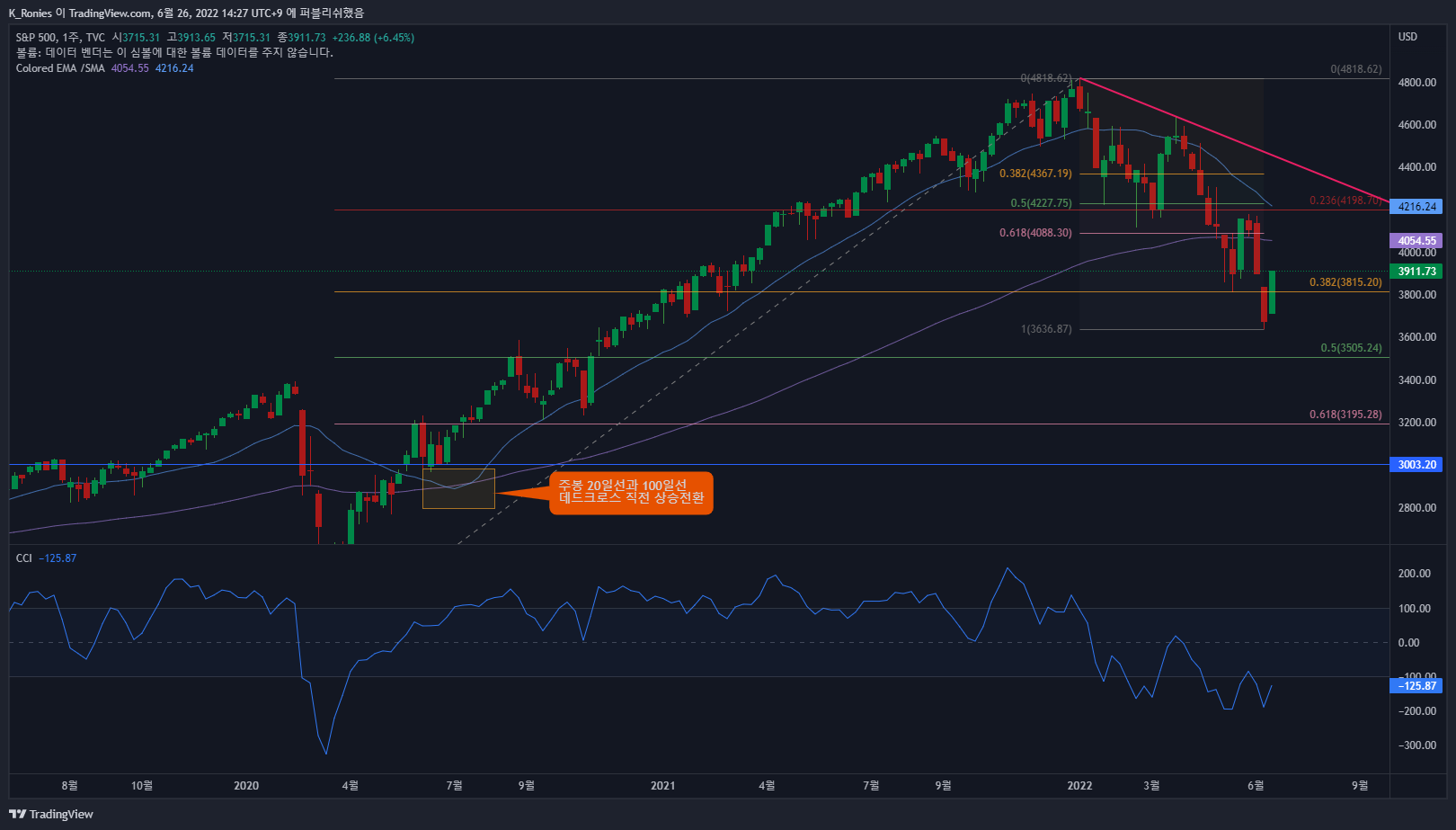Click the 2022 label on the time axis
Image resolution: width=1456 pixels, height=830 pixels.
(1079, 786)
